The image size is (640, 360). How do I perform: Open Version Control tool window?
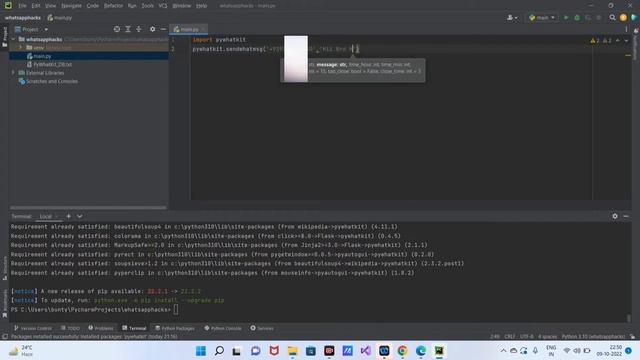coord(33,328)
